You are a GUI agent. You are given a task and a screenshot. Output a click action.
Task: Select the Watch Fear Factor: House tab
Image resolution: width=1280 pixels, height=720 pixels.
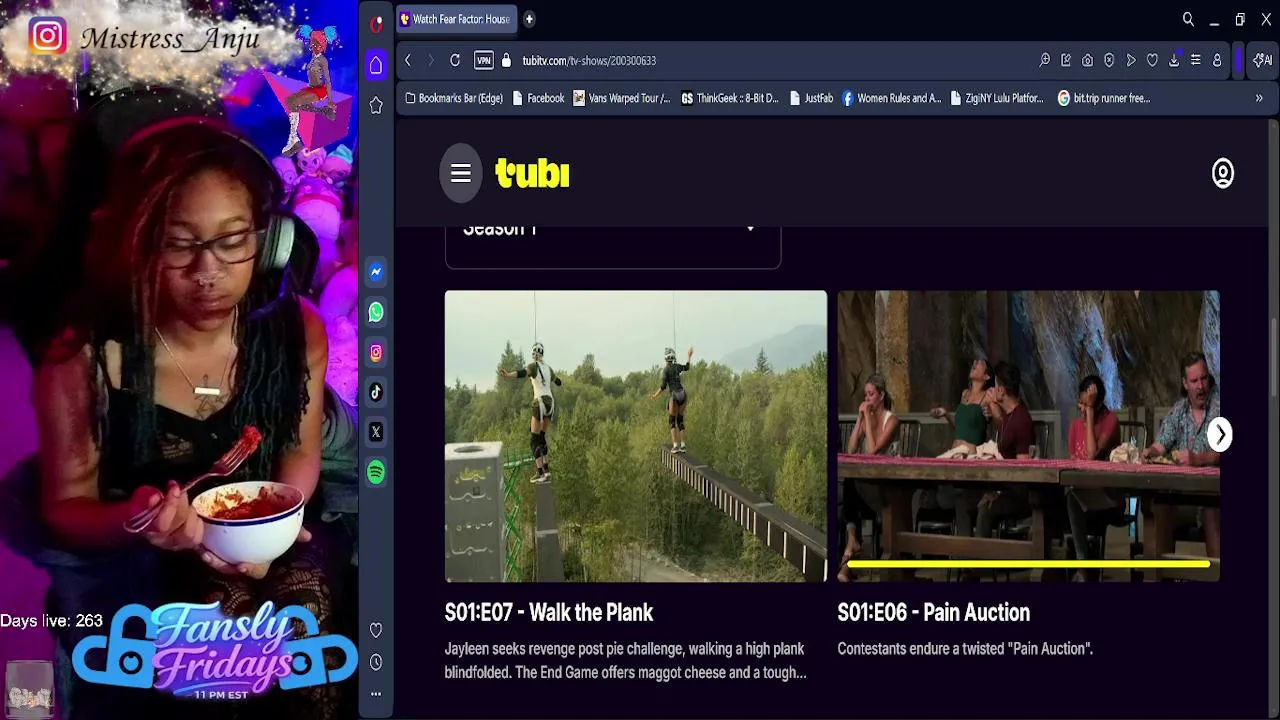[456, 19]
